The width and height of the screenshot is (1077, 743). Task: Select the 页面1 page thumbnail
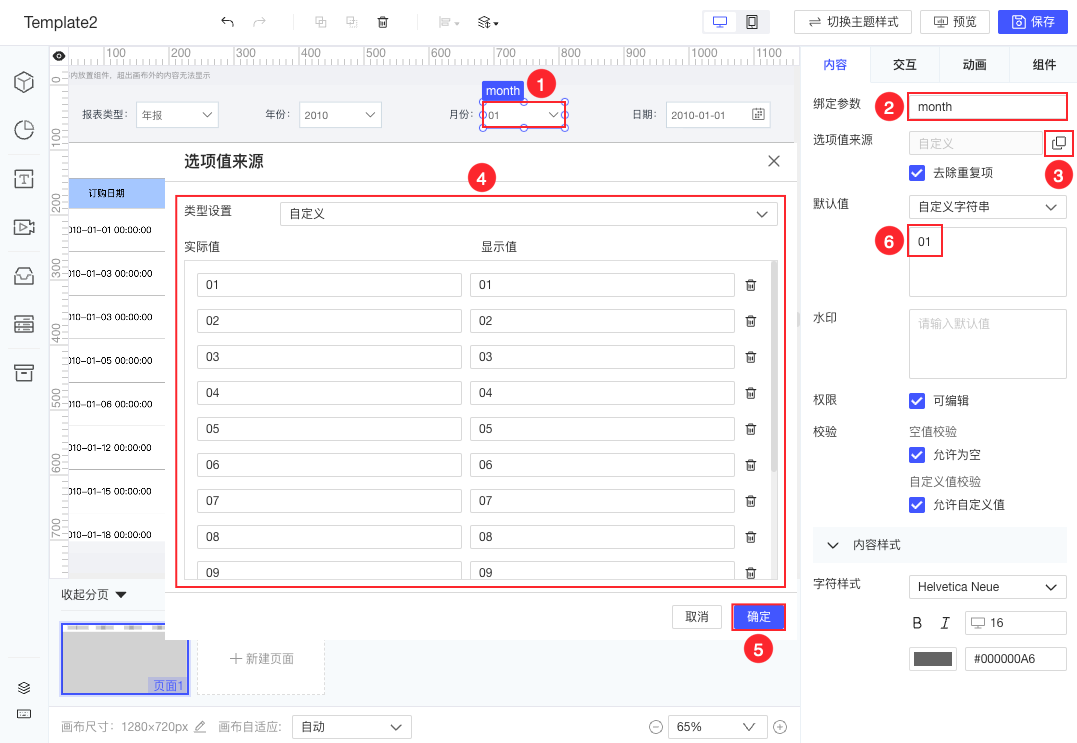click(x=124, y=659)
